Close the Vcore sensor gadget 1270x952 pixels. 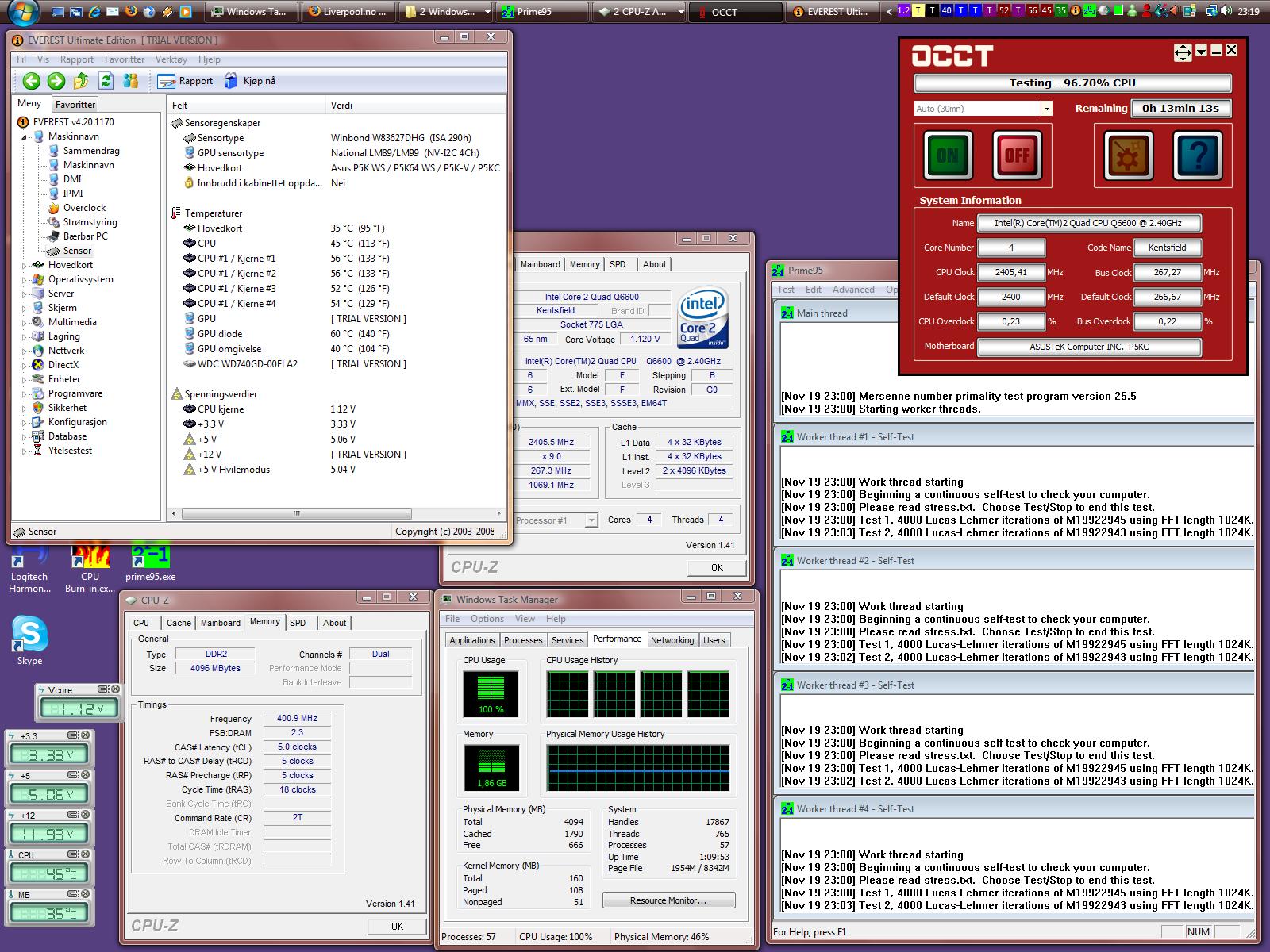pyautogui.click(x=115, y=689)
